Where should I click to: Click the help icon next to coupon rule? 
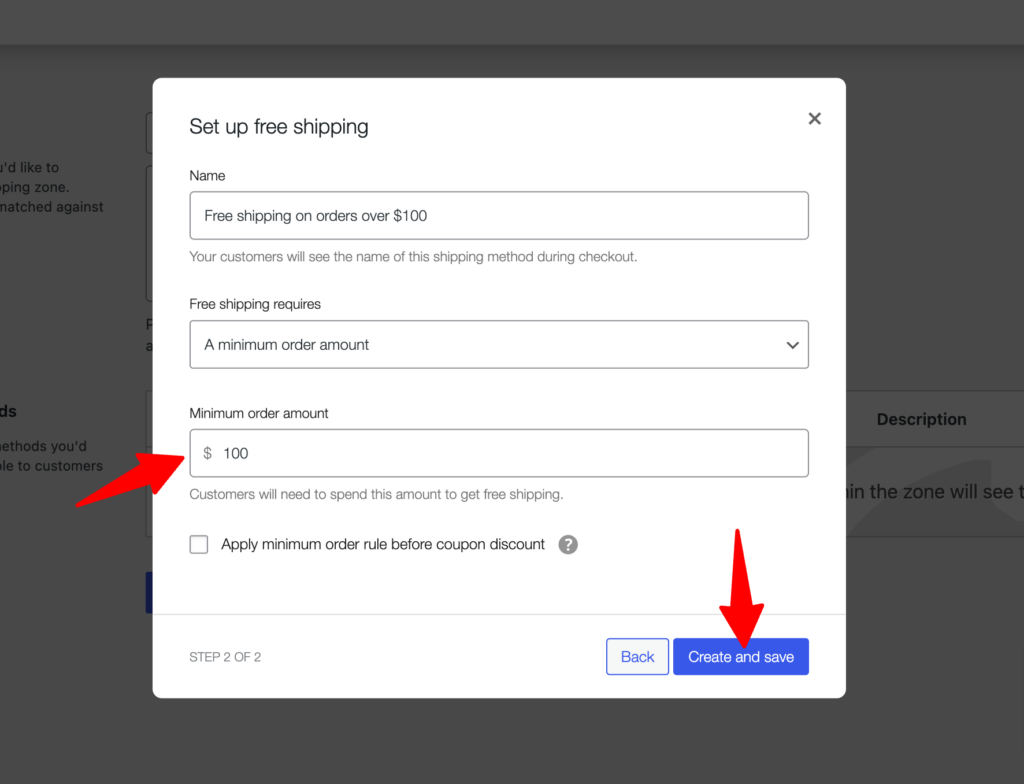pos(568,544)
